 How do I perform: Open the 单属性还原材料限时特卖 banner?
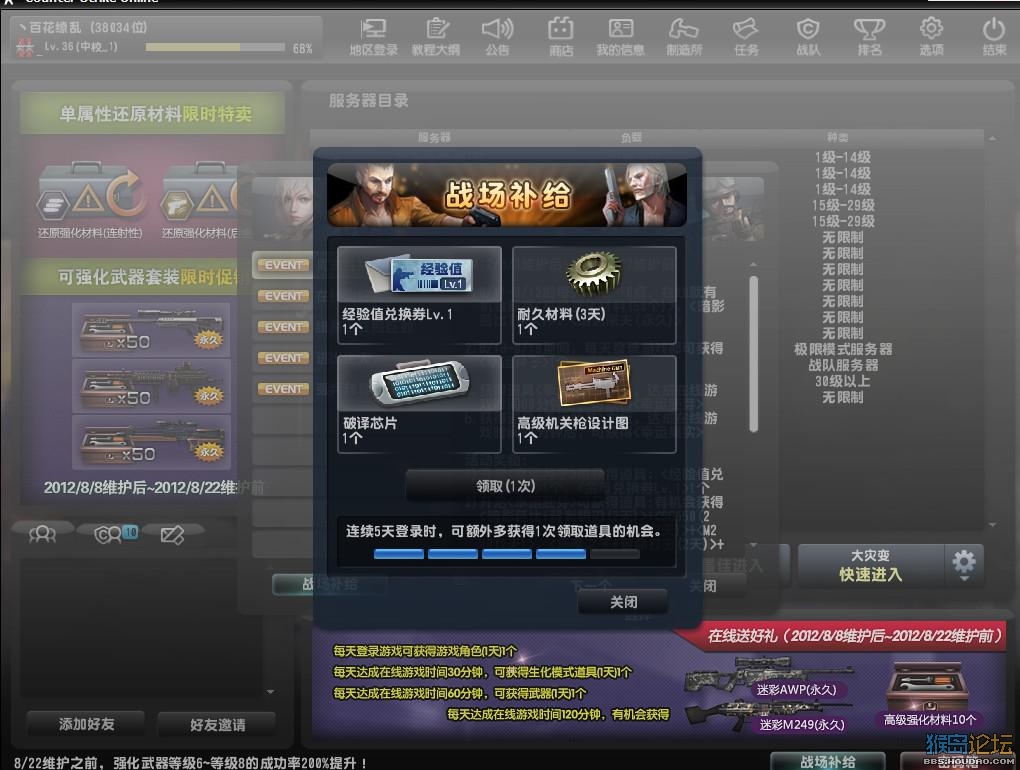click(152, 114)
